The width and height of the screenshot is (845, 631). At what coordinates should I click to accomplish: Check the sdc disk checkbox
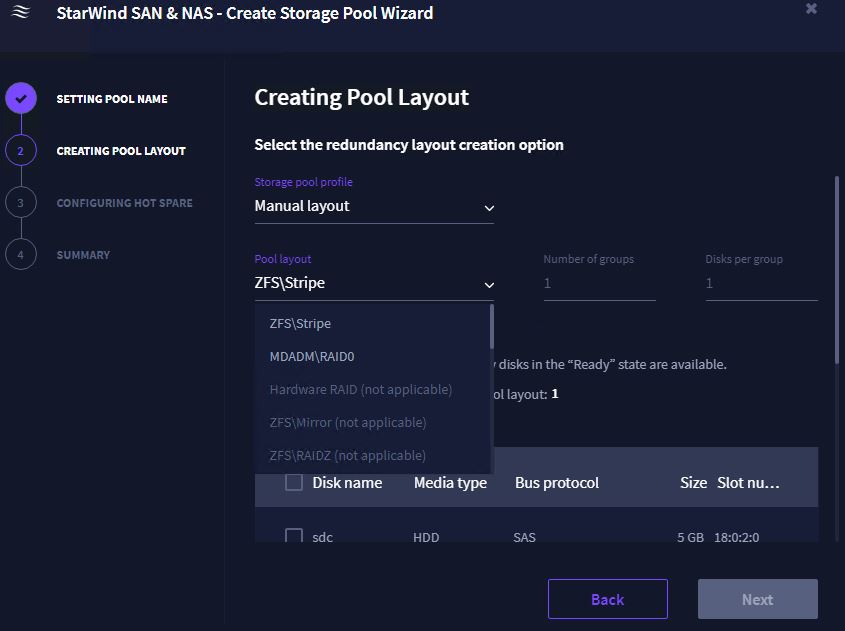(x=294, y=535)
